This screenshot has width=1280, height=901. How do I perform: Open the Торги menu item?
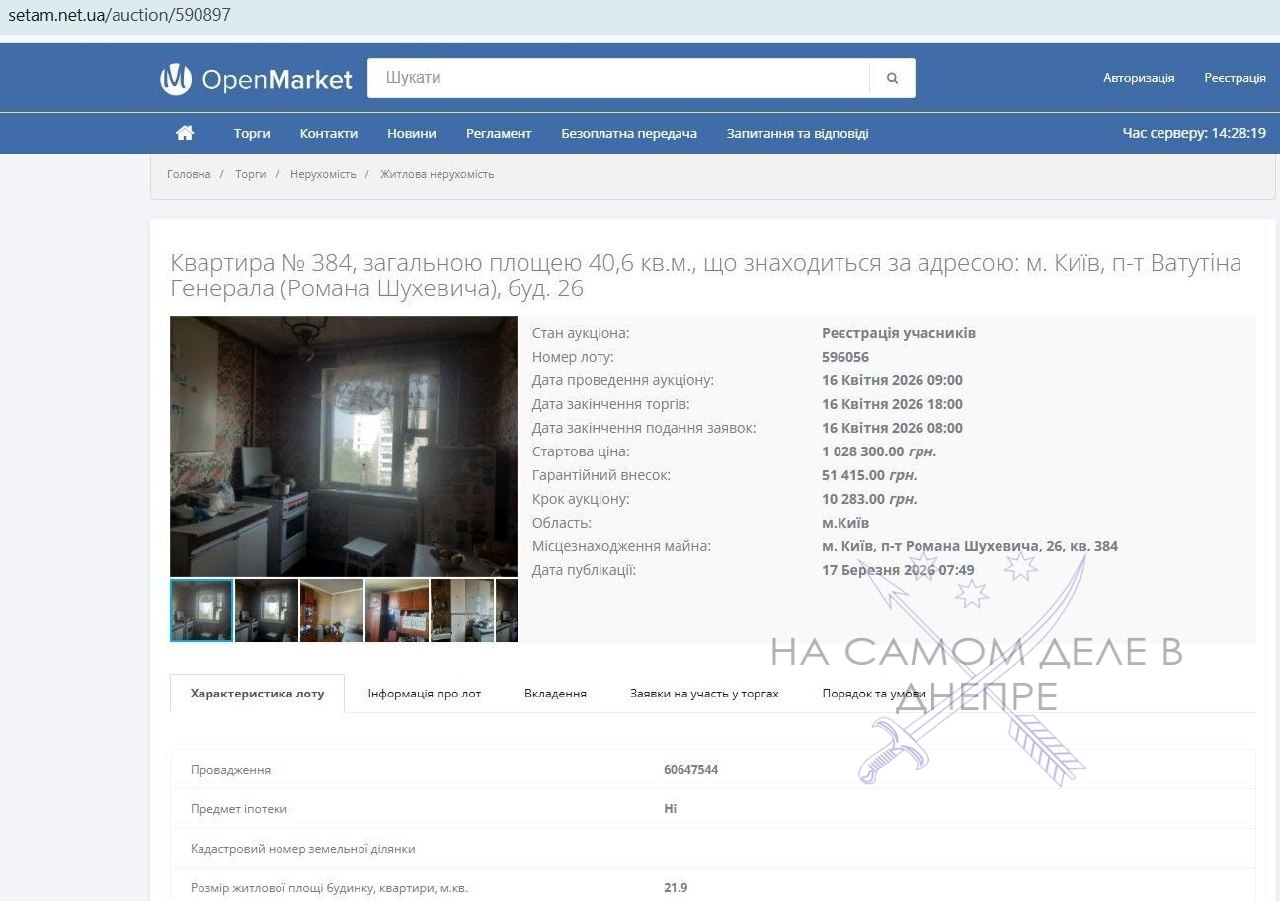point(252,133)
